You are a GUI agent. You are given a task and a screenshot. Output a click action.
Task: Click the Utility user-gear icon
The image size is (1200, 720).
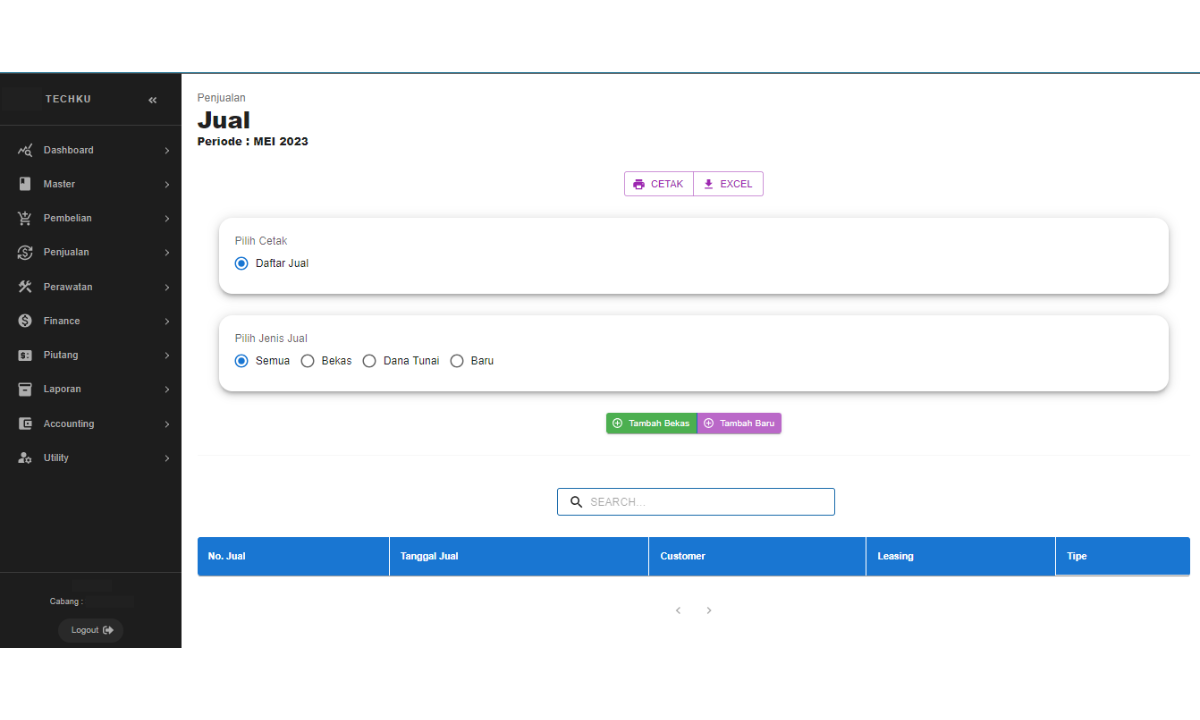26,458
